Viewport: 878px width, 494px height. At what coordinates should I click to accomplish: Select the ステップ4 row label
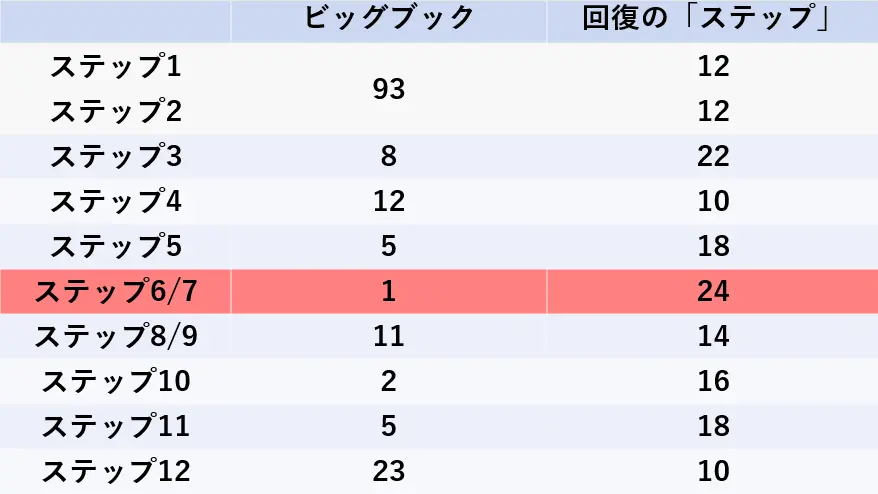click(116, 201)
